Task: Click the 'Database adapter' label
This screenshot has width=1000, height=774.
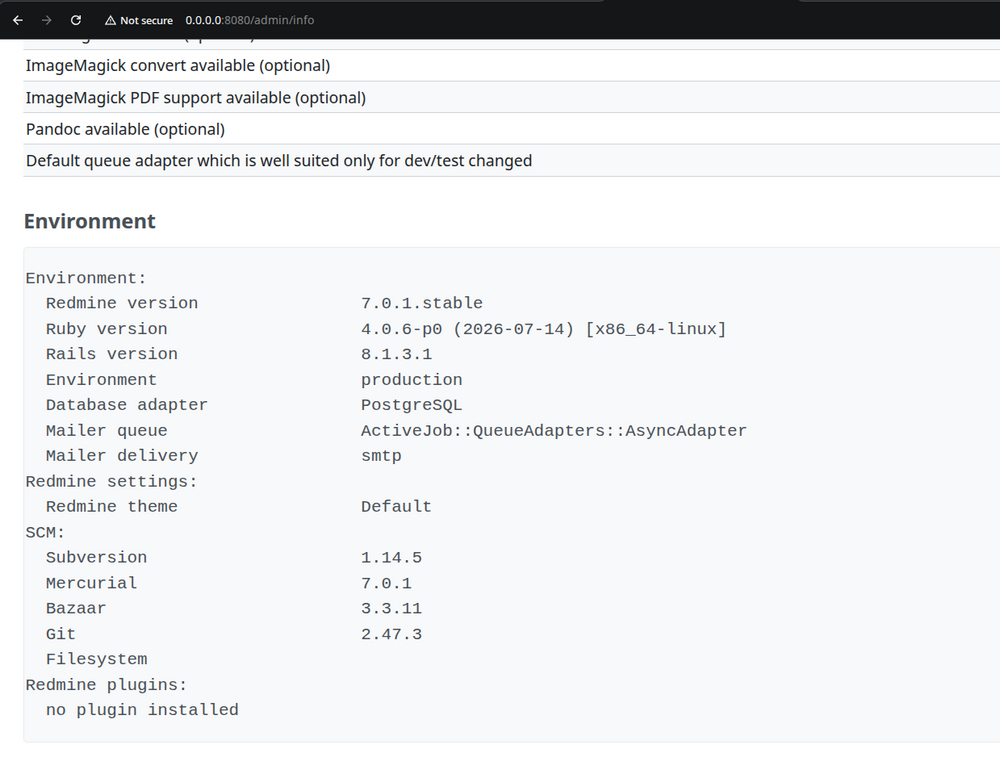Action: click(x=127, y=405)
